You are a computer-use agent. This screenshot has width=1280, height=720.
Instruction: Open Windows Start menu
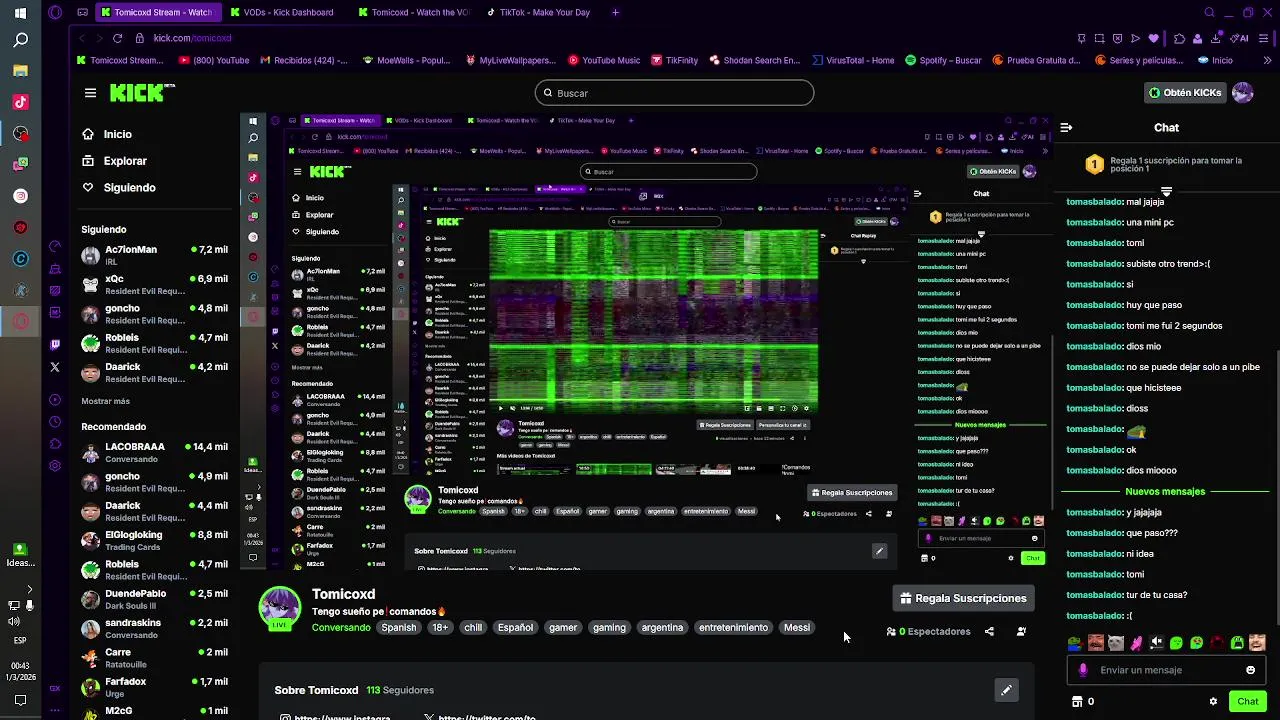20,13
